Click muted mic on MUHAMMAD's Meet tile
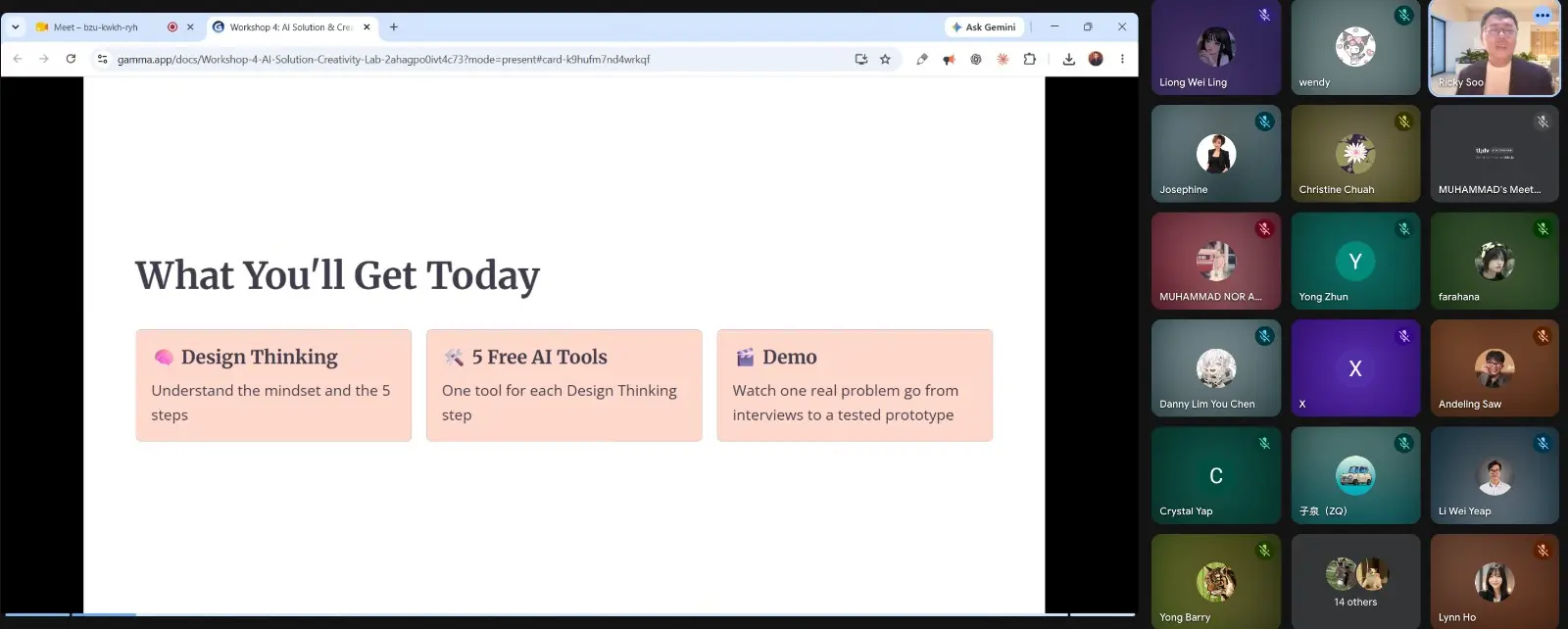1568x629 pixels. pos(1543,121)
